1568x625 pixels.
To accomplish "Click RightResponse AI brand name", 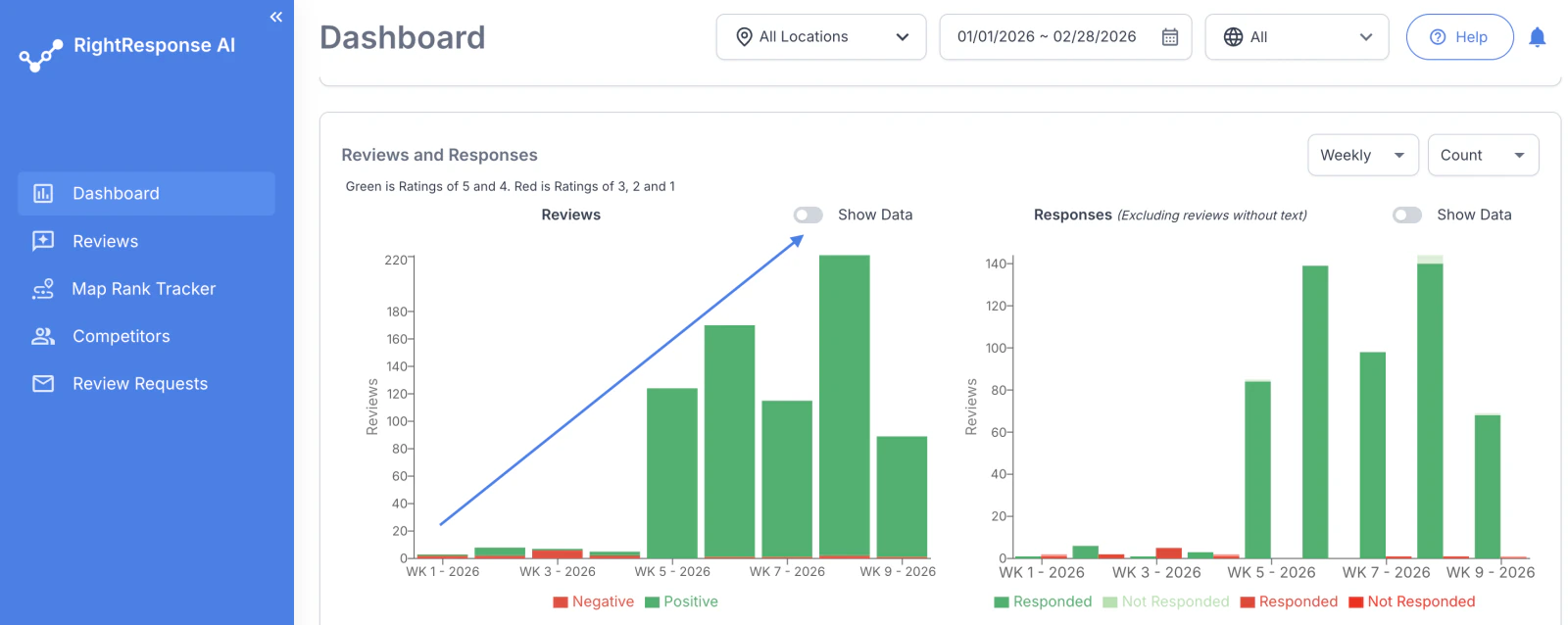I will click(x=154, y=45).
